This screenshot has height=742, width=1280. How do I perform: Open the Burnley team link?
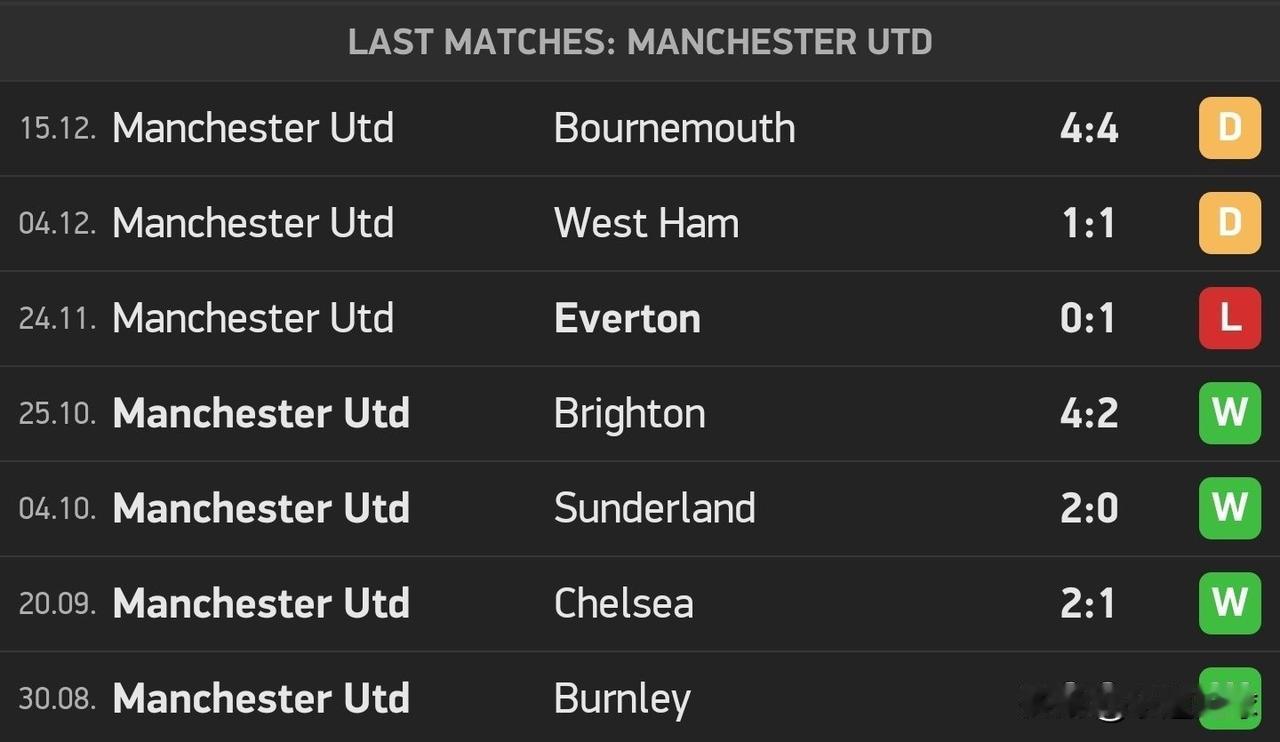click(622, 699)
